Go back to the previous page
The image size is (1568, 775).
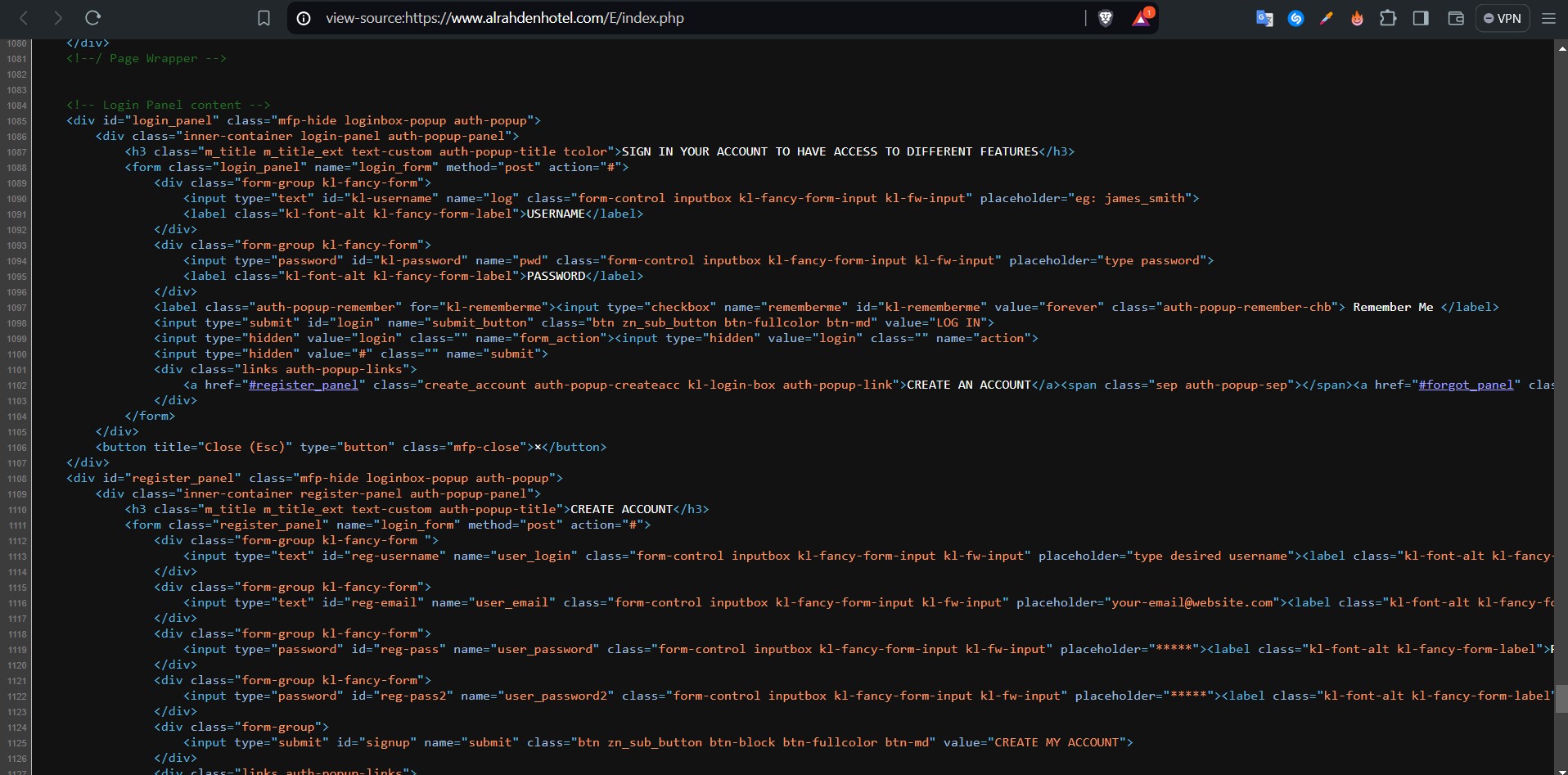(x=24, y=18)
